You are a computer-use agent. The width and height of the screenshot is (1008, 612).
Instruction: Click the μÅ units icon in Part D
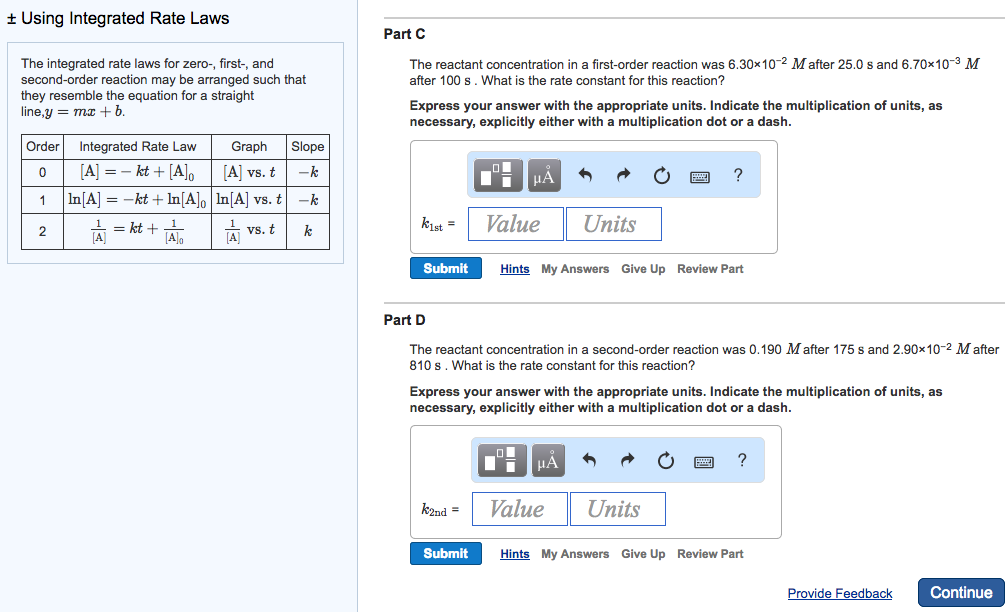547,460
